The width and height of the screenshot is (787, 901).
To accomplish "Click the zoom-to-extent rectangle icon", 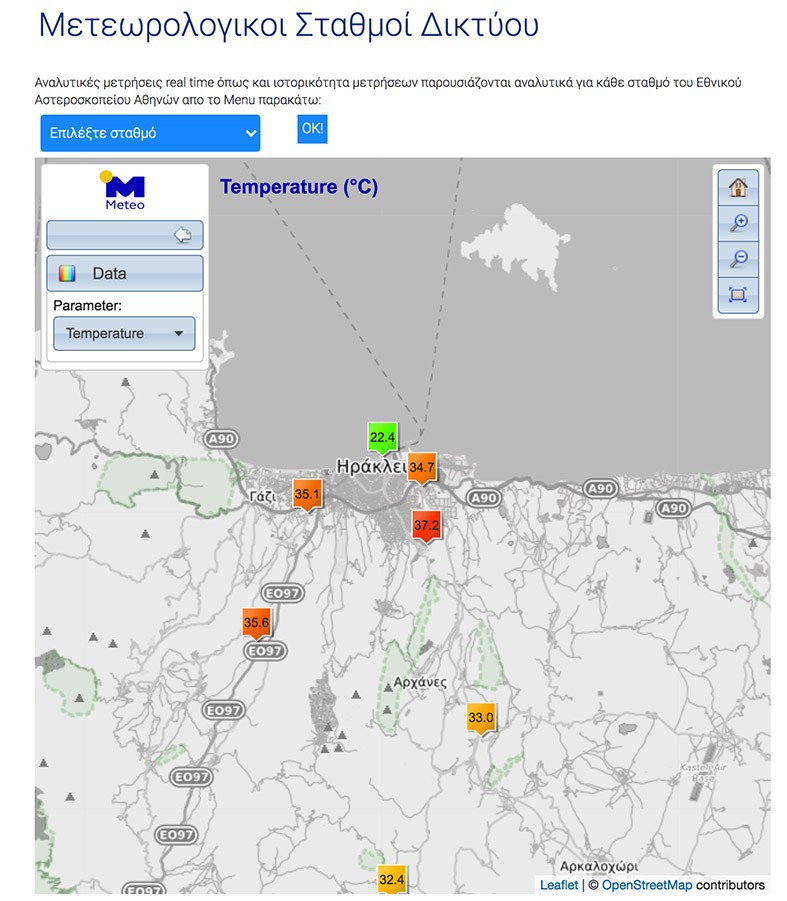I will tap(738, 295).
